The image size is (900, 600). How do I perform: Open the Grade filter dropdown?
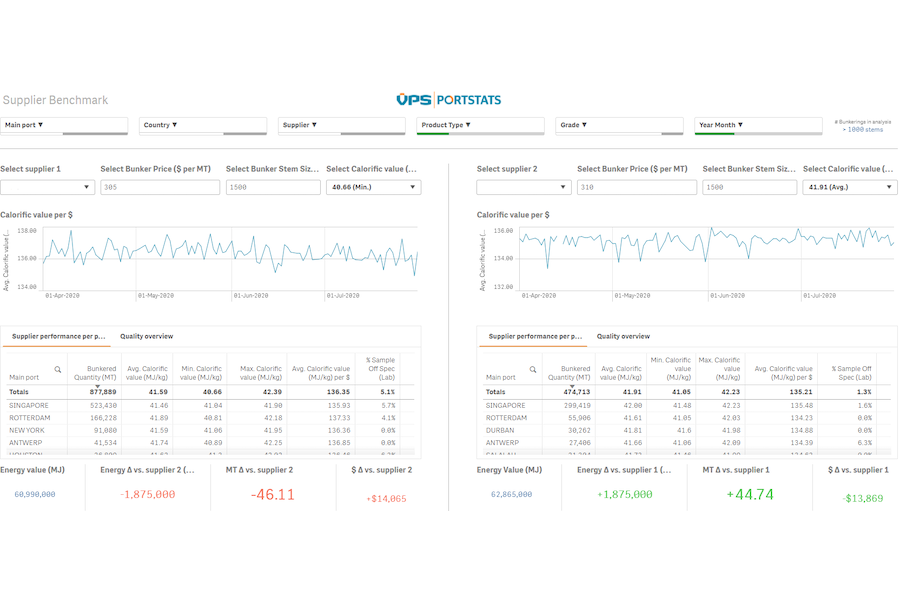(x=619, y=125)
